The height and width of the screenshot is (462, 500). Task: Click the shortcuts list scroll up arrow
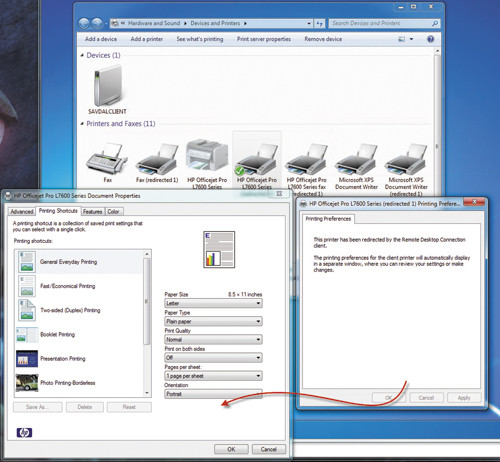click(x=147, y=254)
